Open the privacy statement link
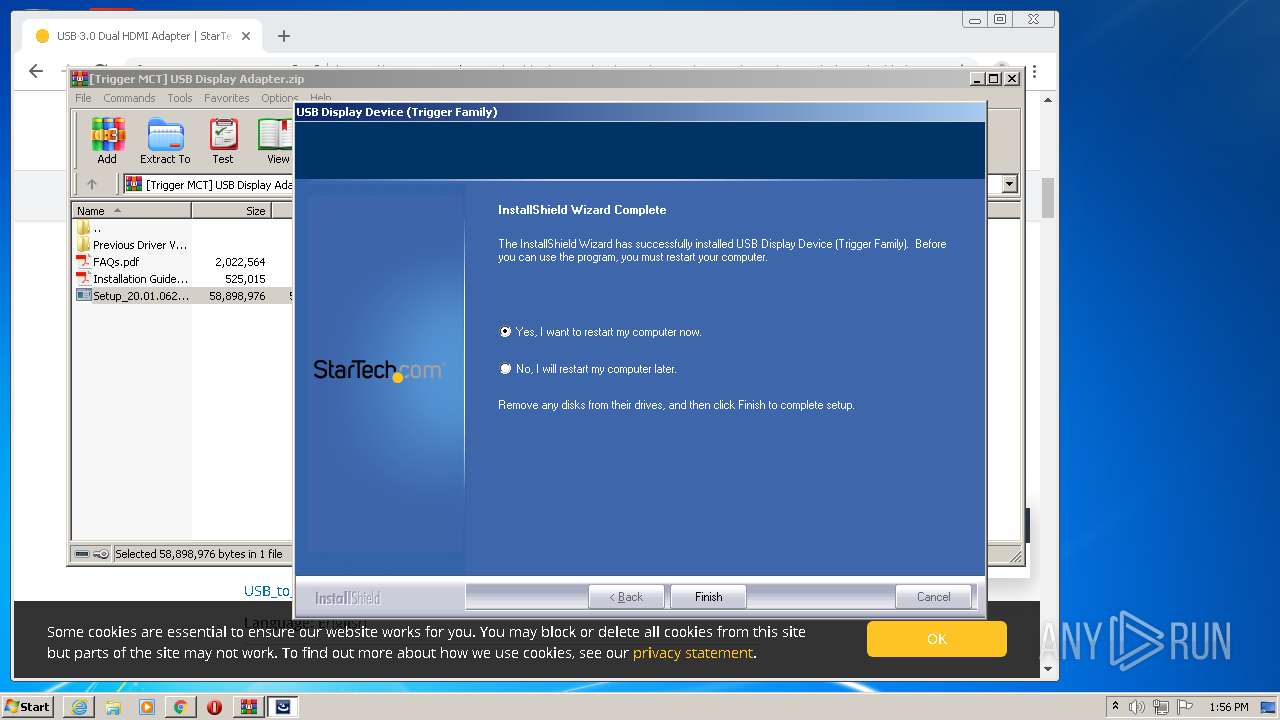Image resolution: width=1280 pixels, height=720 pixels. click(x=692, y=653)
